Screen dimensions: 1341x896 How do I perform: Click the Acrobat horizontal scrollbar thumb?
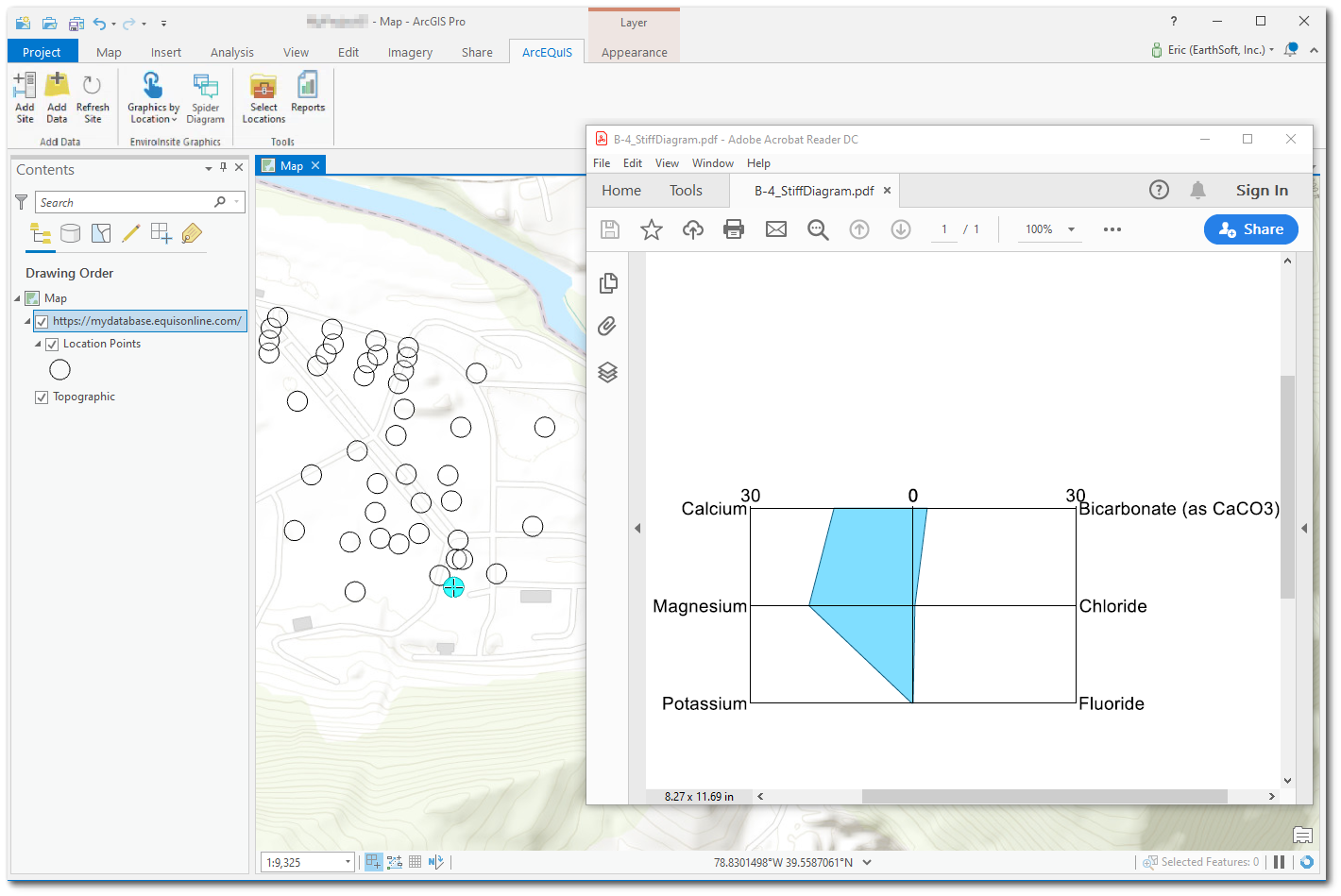[x=1044, y=796]
